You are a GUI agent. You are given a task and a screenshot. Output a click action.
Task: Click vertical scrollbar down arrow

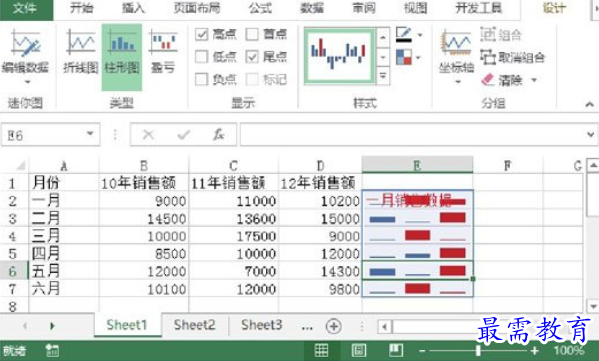pos(593,306)
